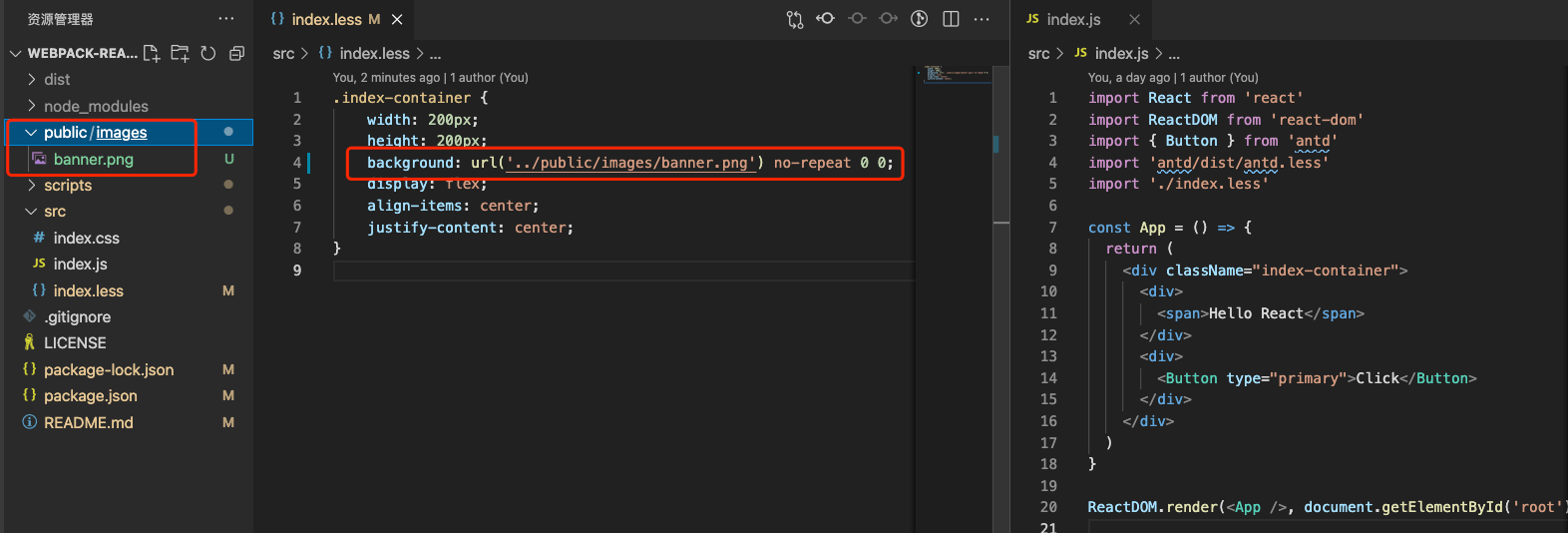This screenshot has width=1568, height=533.
Task: Click line number 7 in the index.js editor
Action: point(1052,228)
